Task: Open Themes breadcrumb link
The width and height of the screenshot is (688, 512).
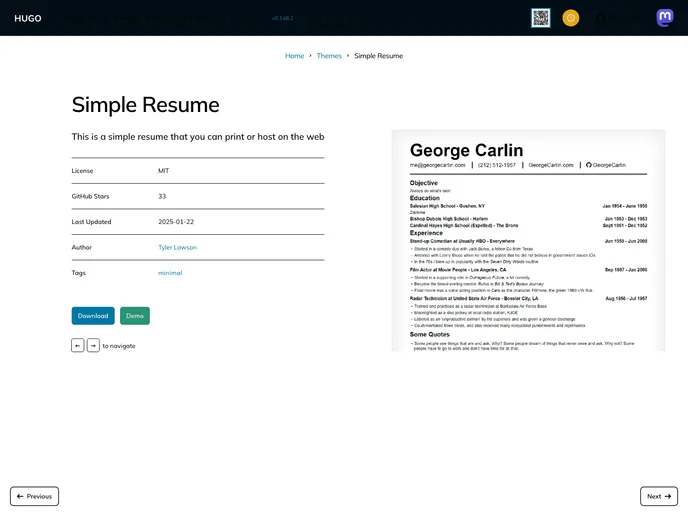Action: 329,56
